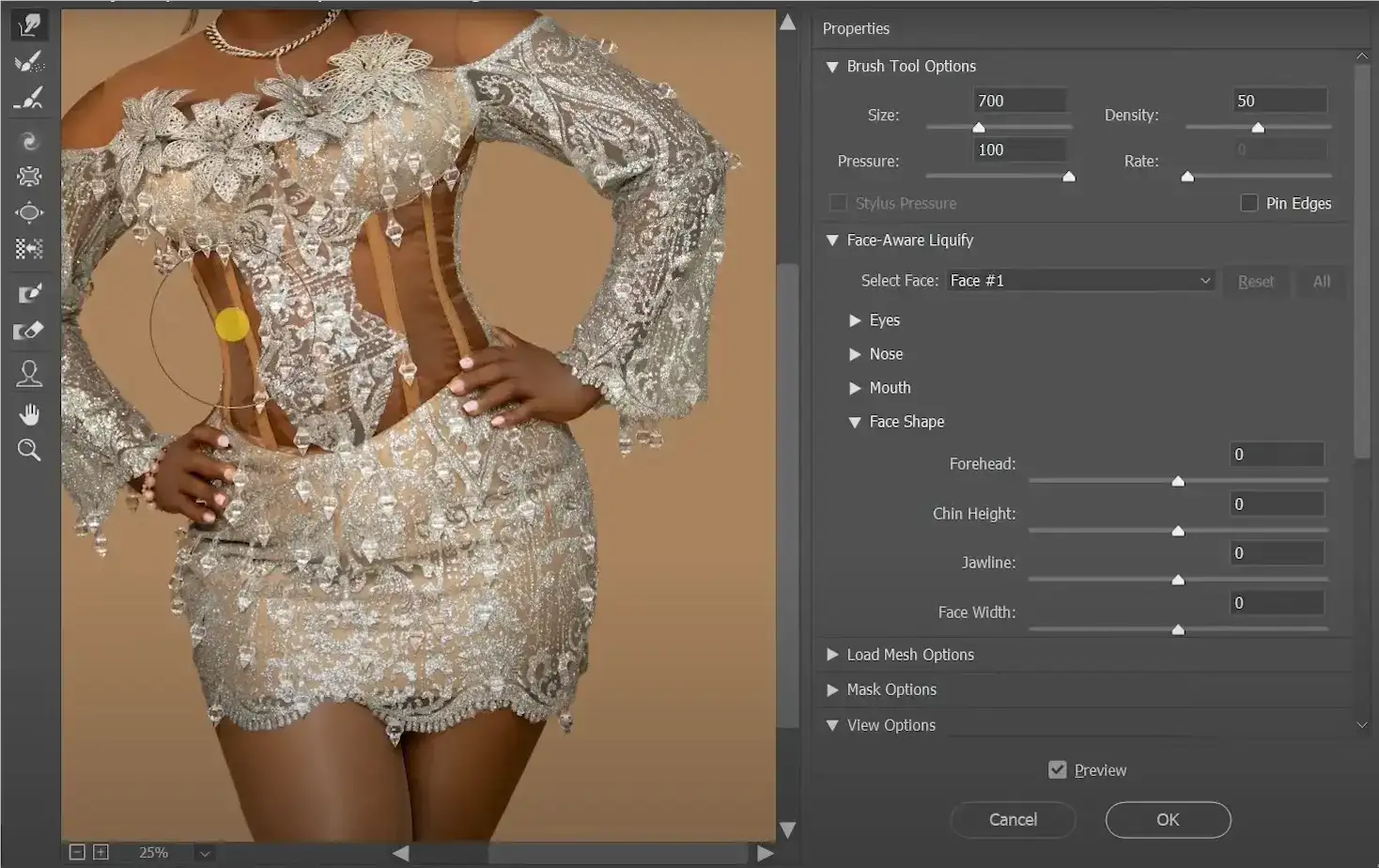Select the Twirl Clockwise tool
The image size is (1379, 868).
[x=29, y=141]
